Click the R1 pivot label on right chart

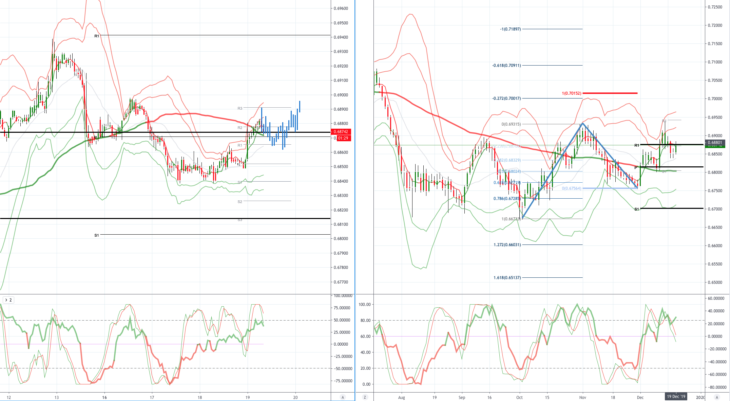coord(636,145)
